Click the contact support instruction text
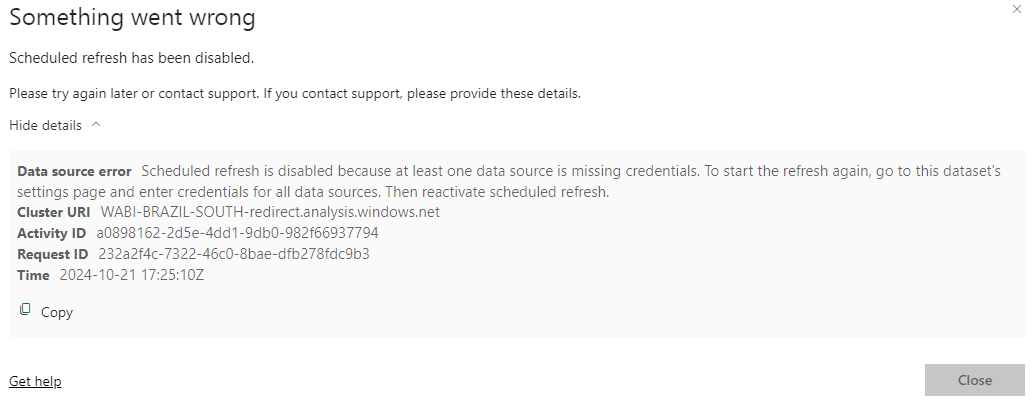Screen dimensions: 1036x409 click(x=295, y=94)
